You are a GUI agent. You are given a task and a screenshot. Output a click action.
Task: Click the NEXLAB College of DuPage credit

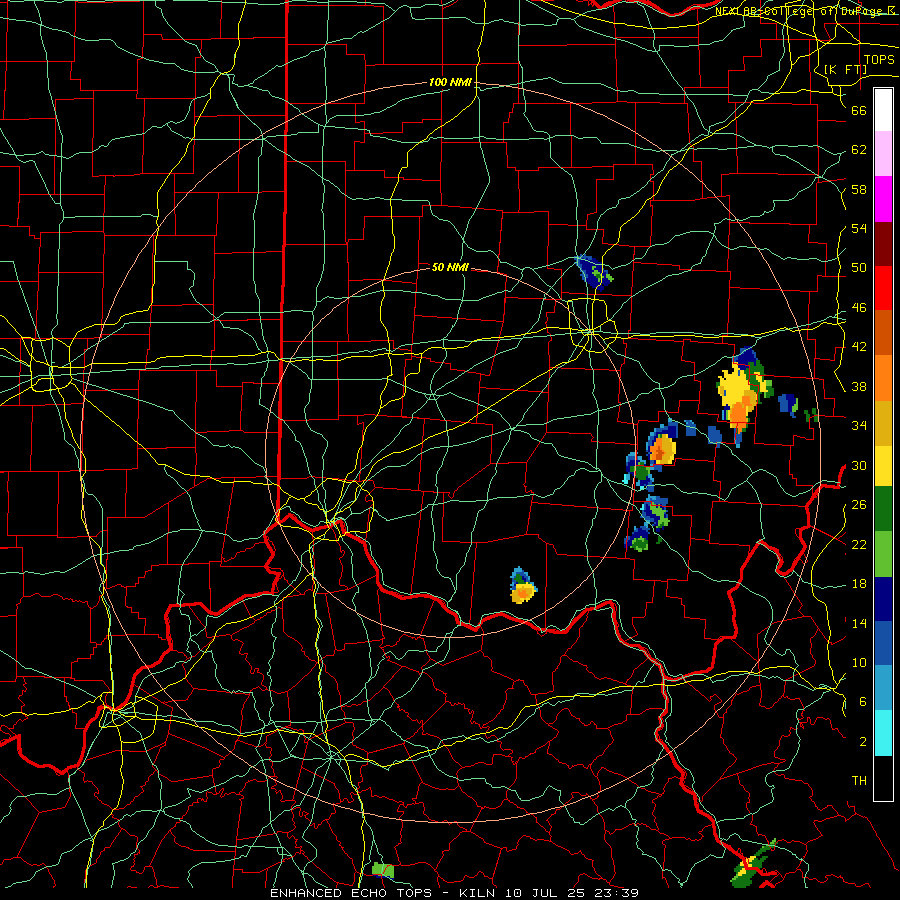805,11
